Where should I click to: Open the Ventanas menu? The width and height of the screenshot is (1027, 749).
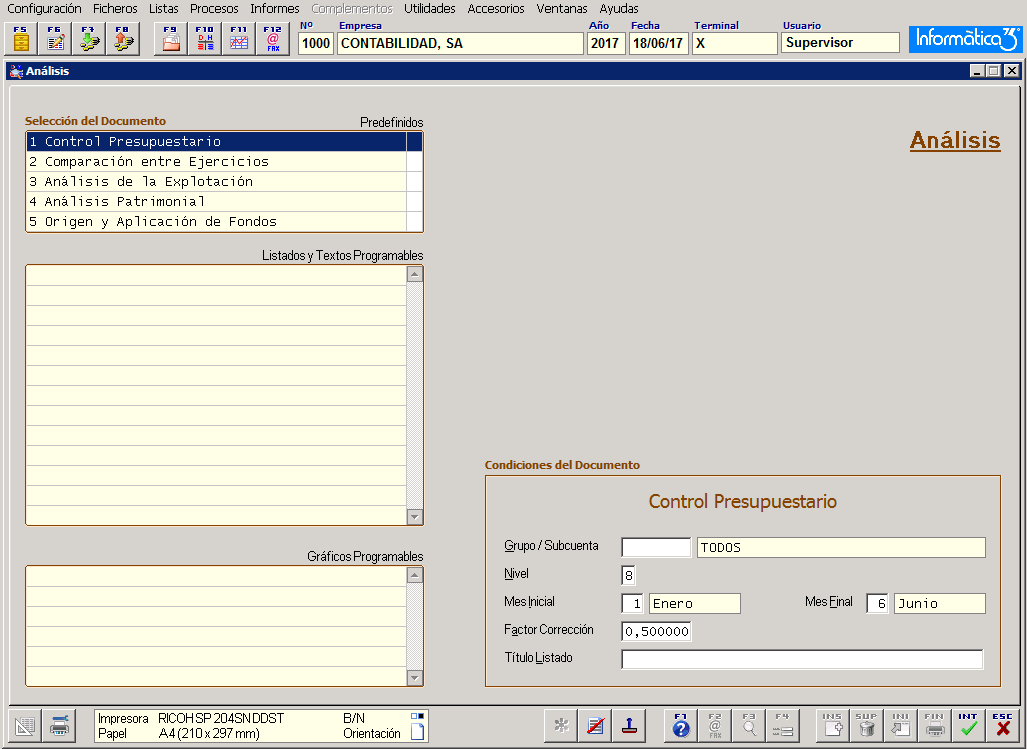[x=562, y=9]
